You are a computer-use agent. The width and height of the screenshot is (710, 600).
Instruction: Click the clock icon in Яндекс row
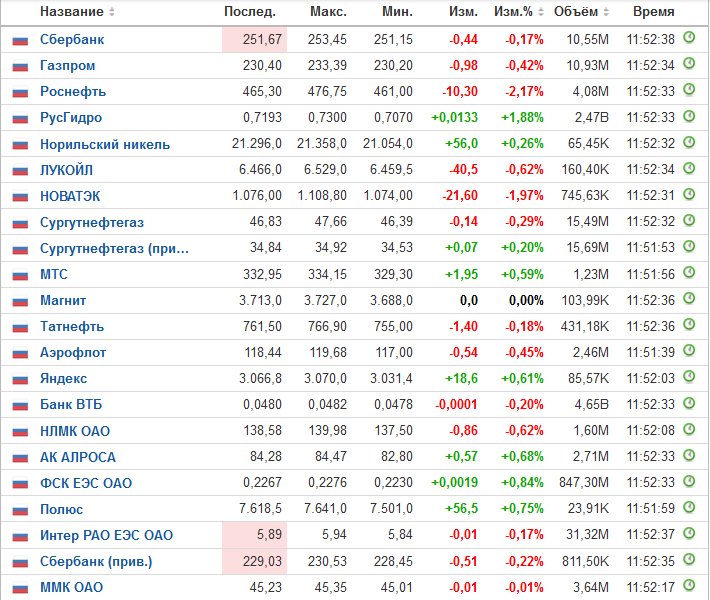(x=689, y=376)
